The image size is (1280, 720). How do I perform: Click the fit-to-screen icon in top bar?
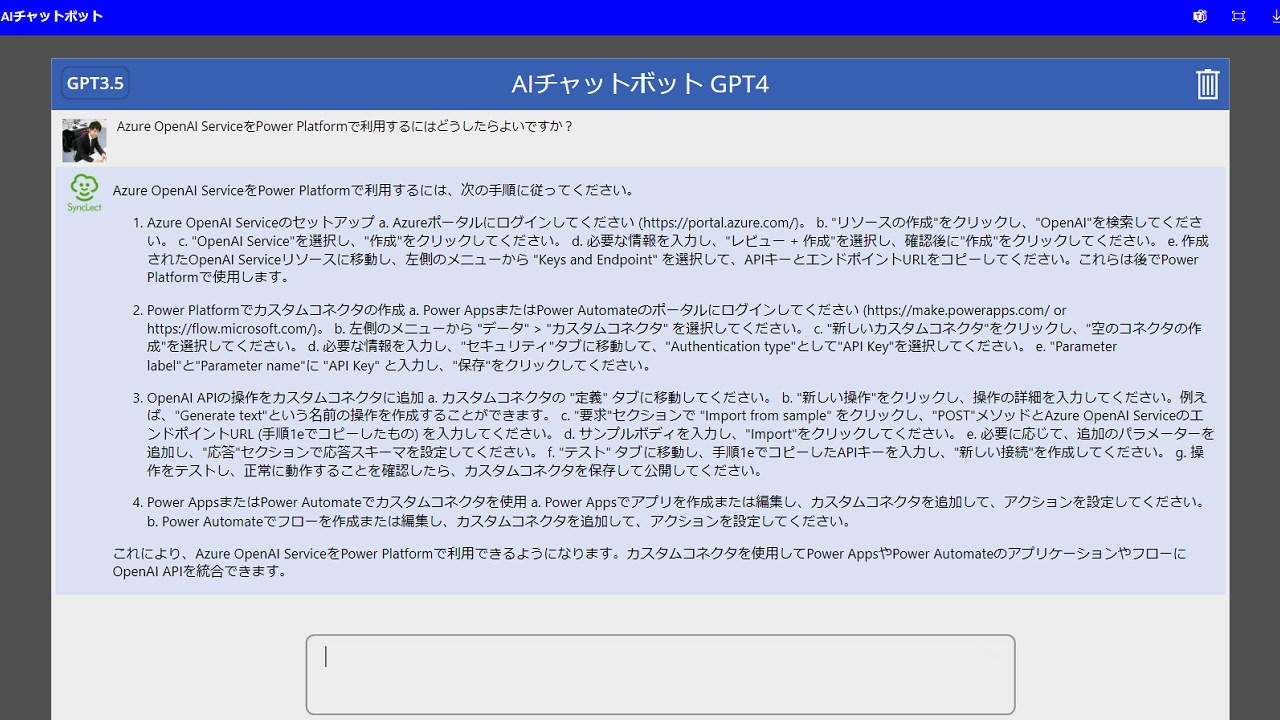point(1238,16)
